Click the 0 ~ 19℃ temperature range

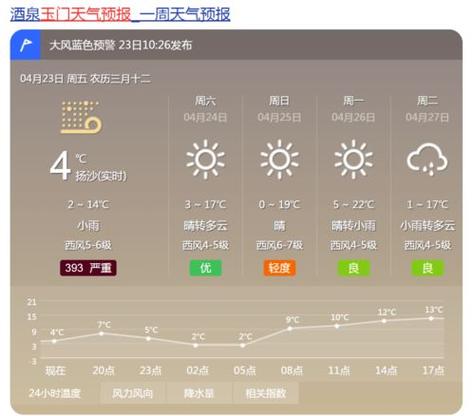[279, 204]
